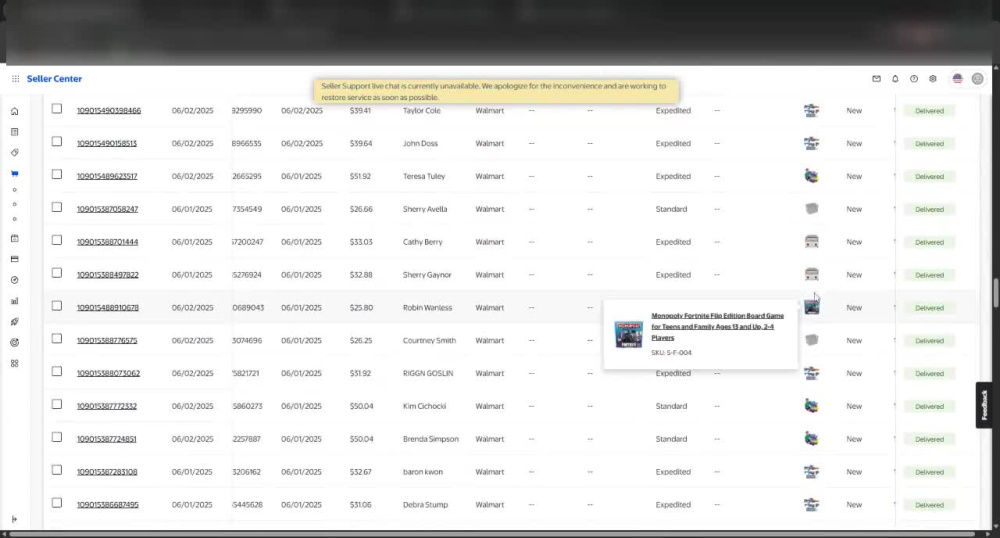This screenshot has width=1000, height=538.
Task: Open the mail inbox icon in header
Action: (876, 78)
